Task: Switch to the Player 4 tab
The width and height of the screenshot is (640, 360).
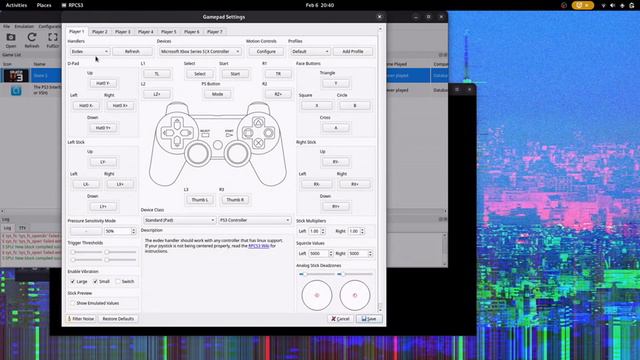Action: pyautogui.click(x=145, y=32)
